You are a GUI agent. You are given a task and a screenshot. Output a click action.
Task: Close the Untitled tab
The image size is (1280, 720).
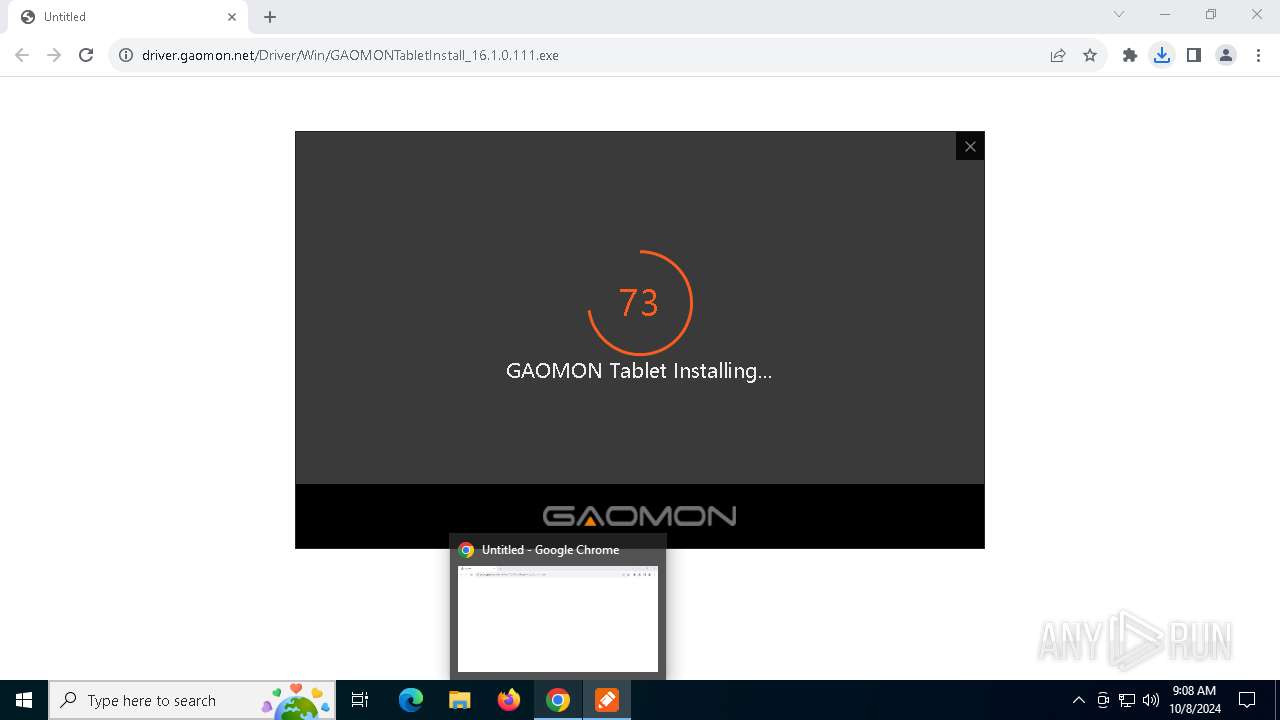coord(231,17)
